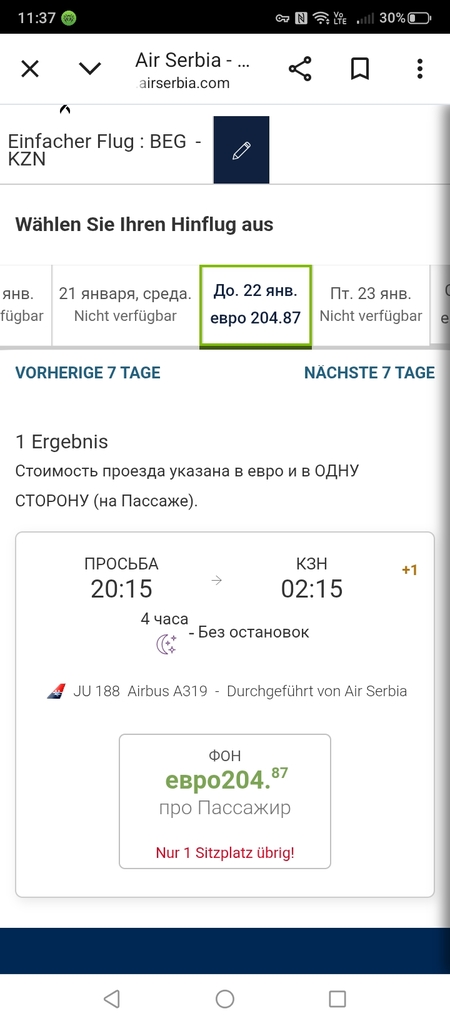The height and width of the screenshot is (1024, 450).
Task: Tap the +1 next-day arrival indicator
Action: pos(410,570)
